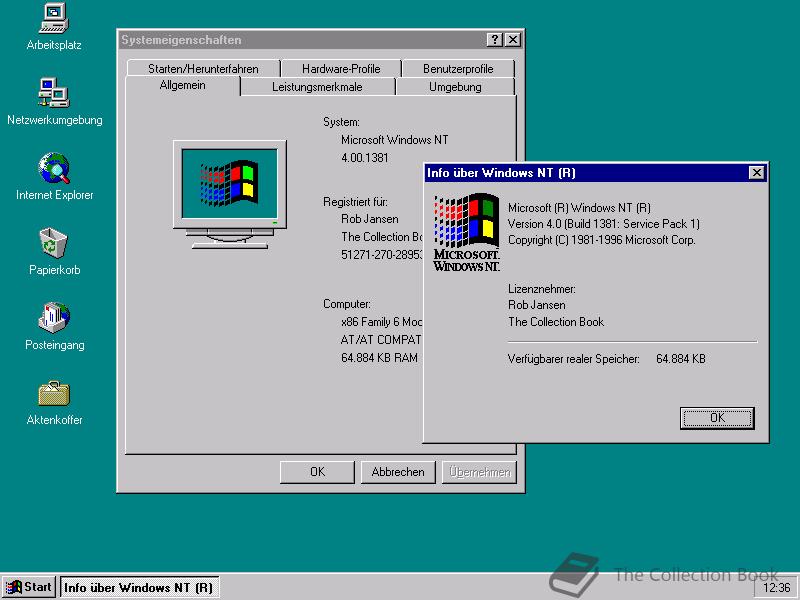The width and height of the screenshot is (800, 600).
Task: Close the Systemeigenschaften window
Action: 513,40
